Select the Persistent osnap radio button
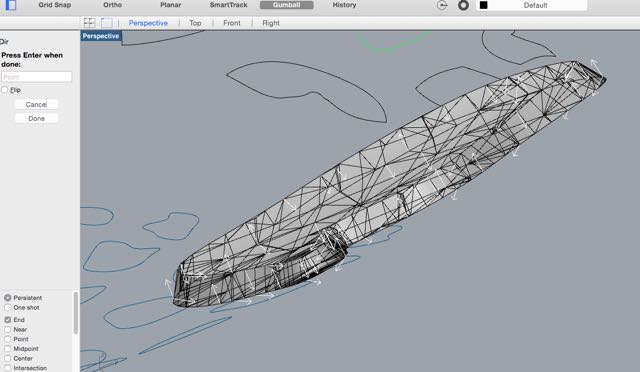Screen dimensions: 640x372 (8, 298)
